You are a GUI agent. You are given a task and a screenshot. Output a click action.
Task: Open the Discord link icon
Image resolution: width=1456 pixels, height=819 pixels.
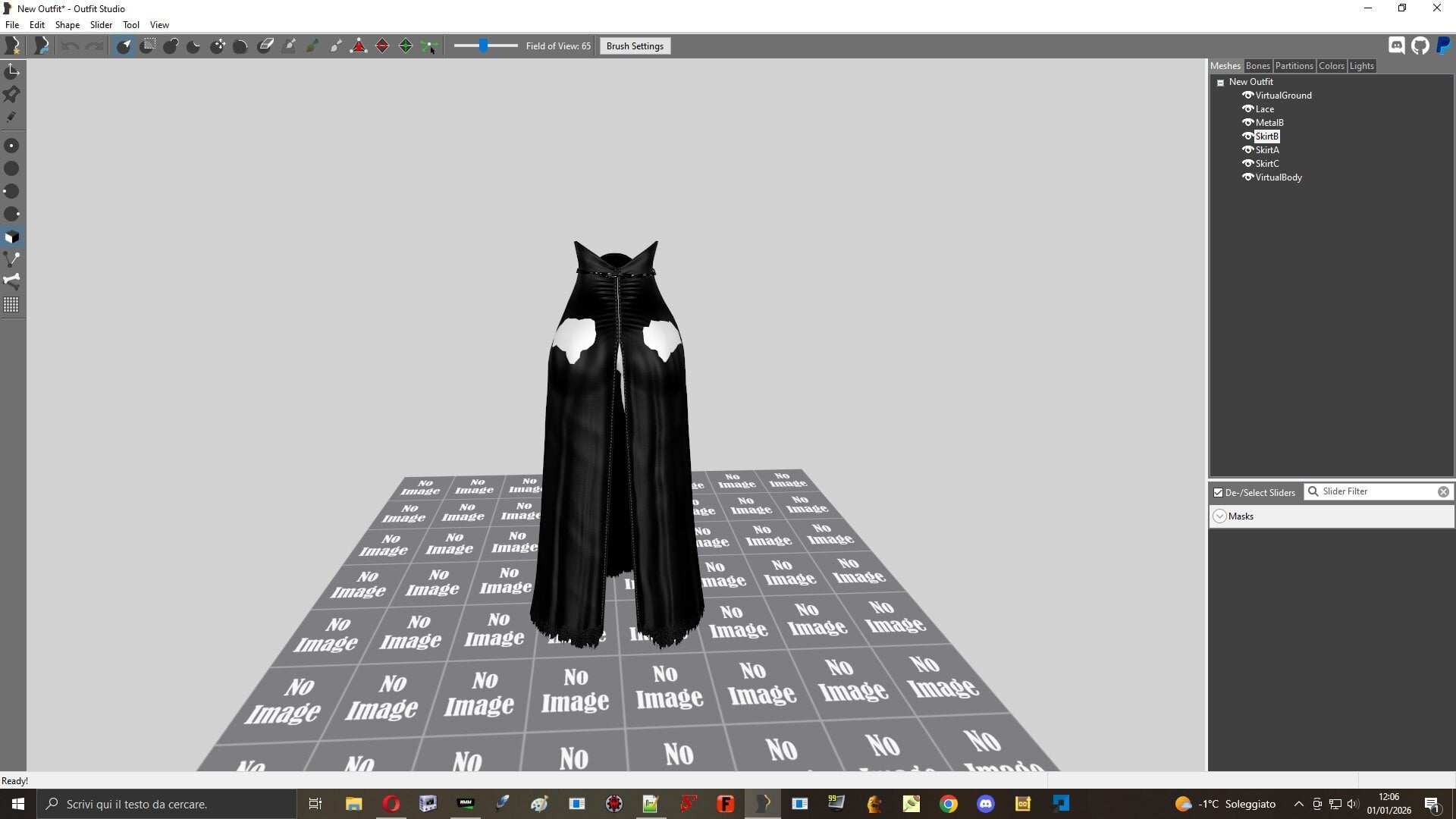coord(1397,45)
